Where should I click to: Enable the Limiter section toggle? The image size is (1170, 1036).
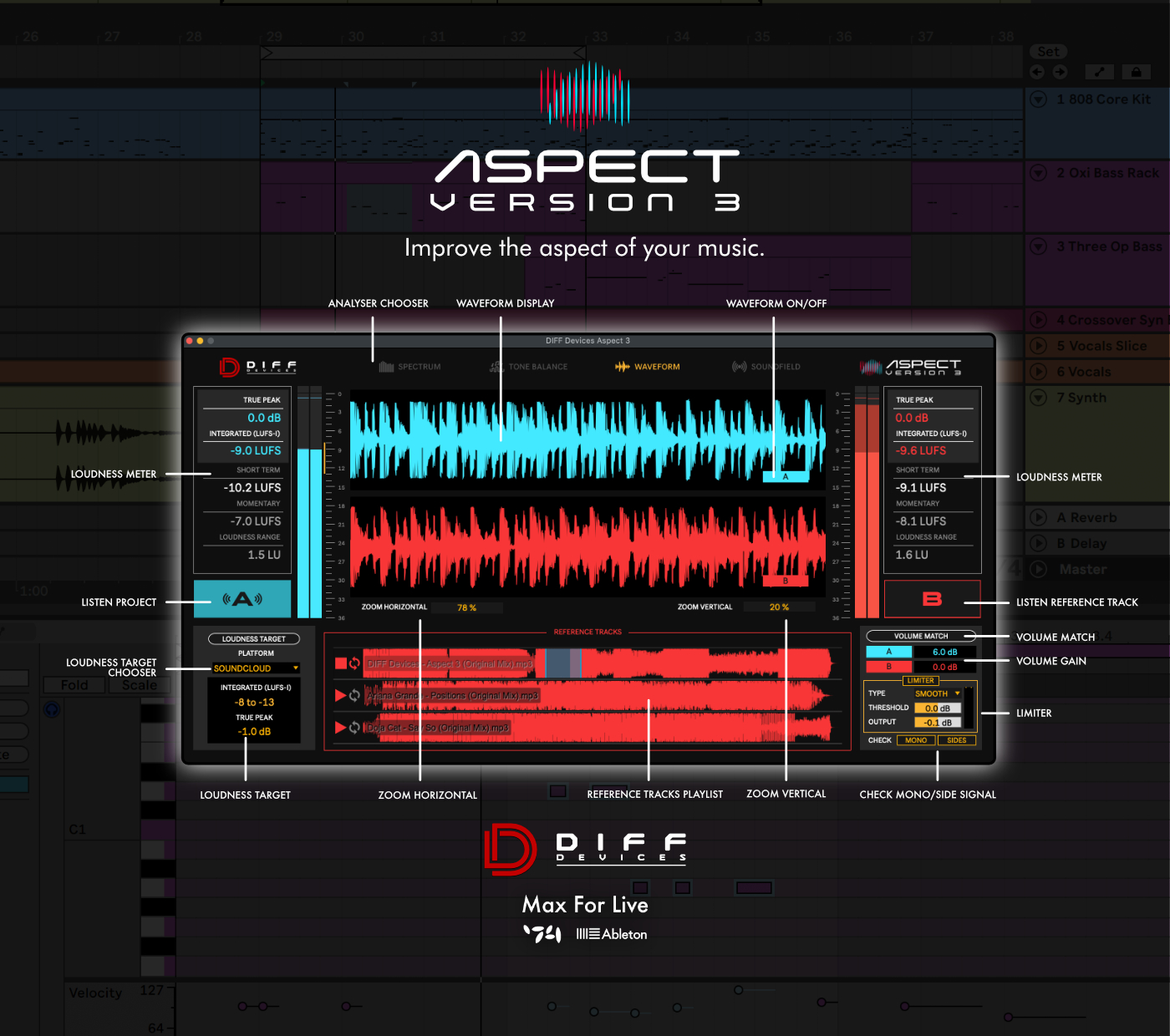pos(921,681)
